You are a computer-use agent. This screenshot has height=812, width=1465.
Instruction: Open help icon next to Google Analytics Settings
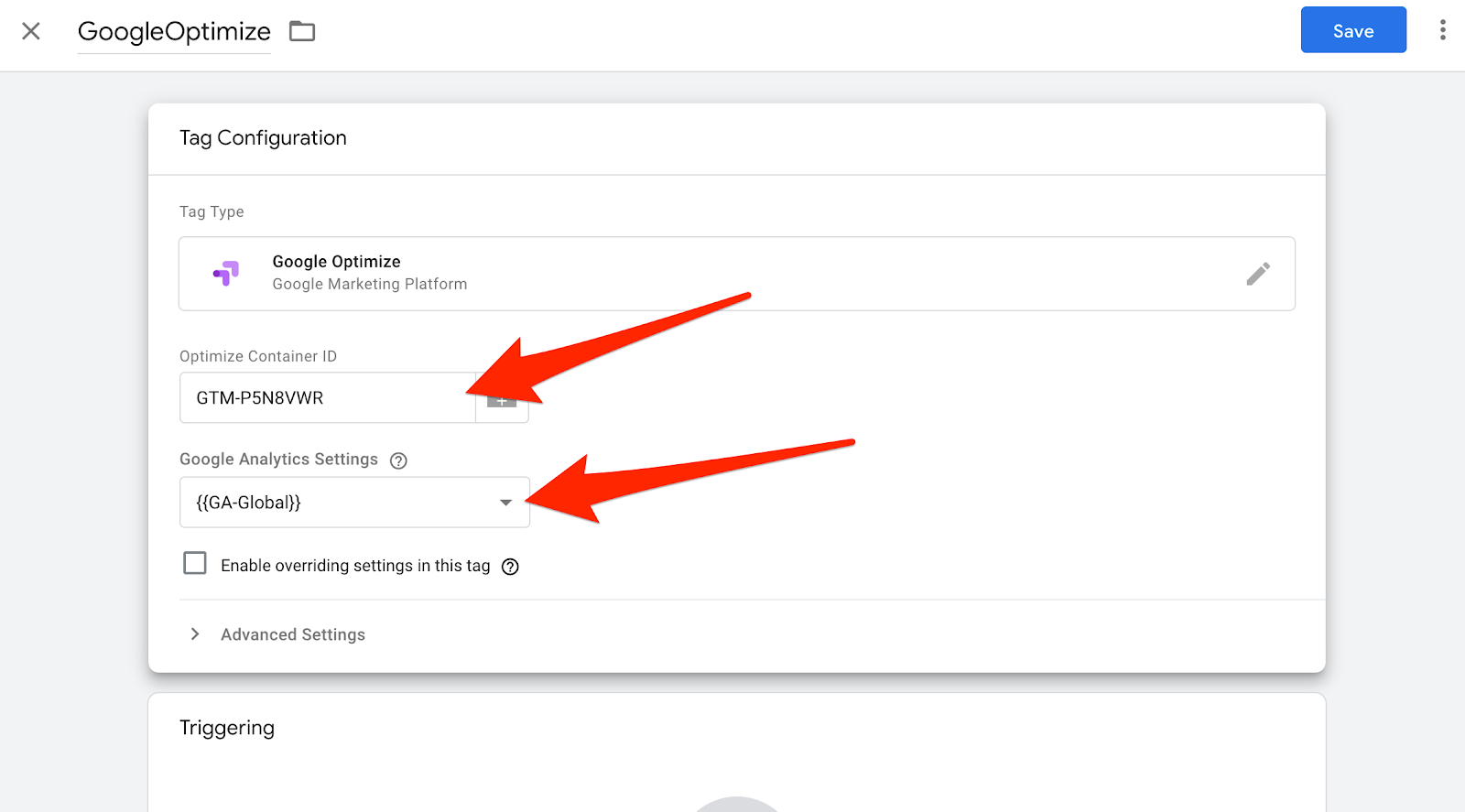tap(398, 460)
